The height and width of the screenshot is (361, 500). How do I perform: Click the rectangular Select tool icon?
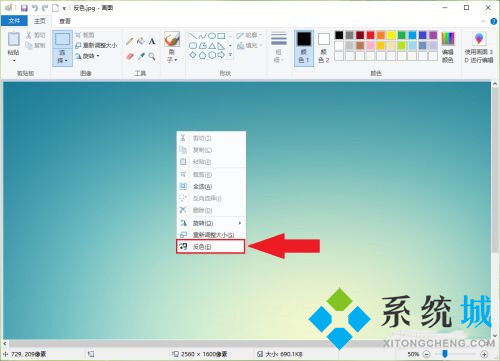tap(62, 39)
